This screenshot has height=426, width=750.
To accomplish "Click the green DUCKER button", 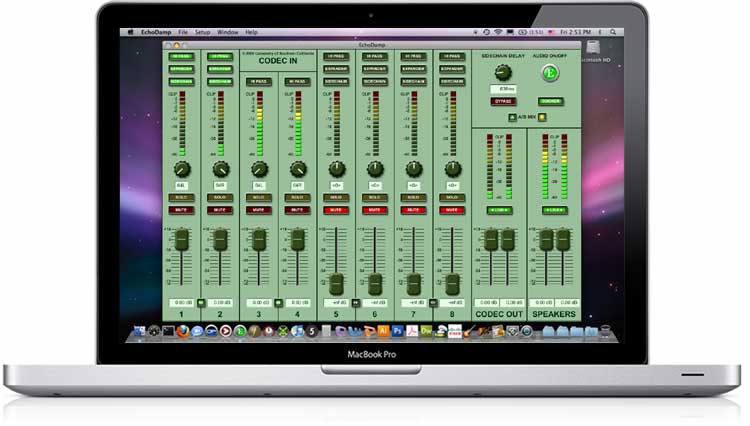I will (x=551, y=101).
